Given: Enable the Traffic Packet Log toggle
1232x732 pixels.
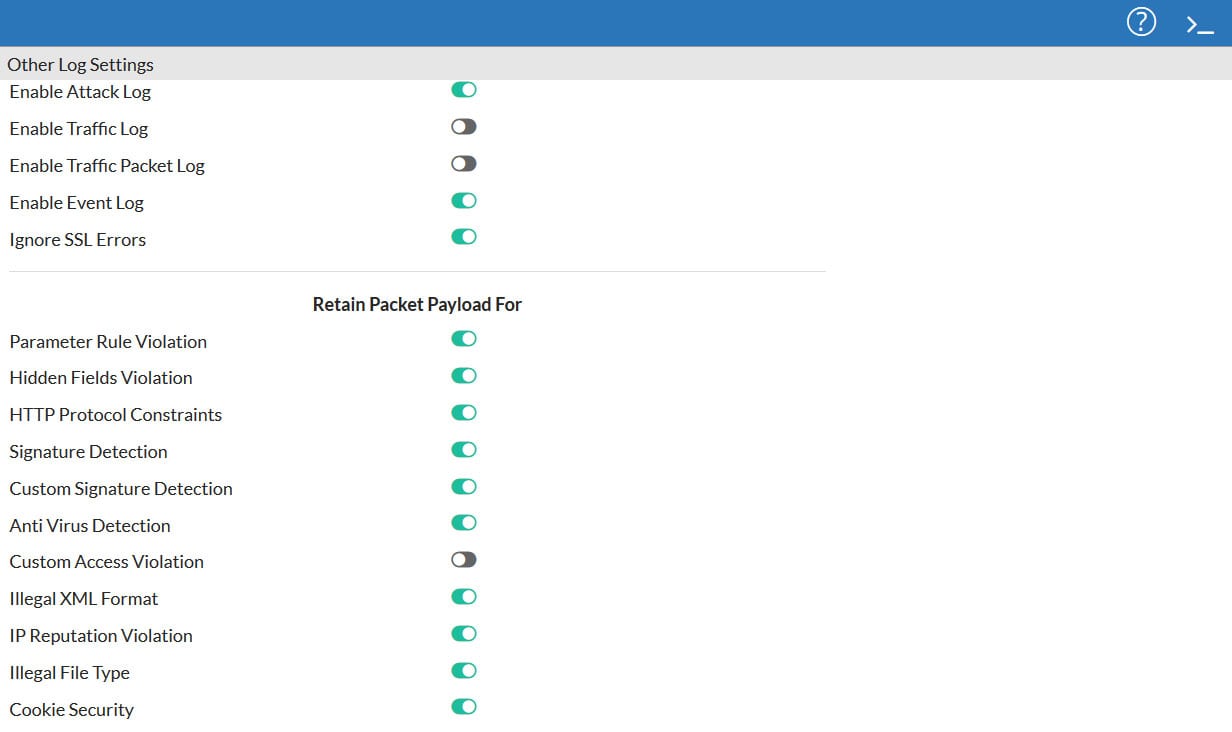Looking at the screenshot, I should [x=463, y=164].
